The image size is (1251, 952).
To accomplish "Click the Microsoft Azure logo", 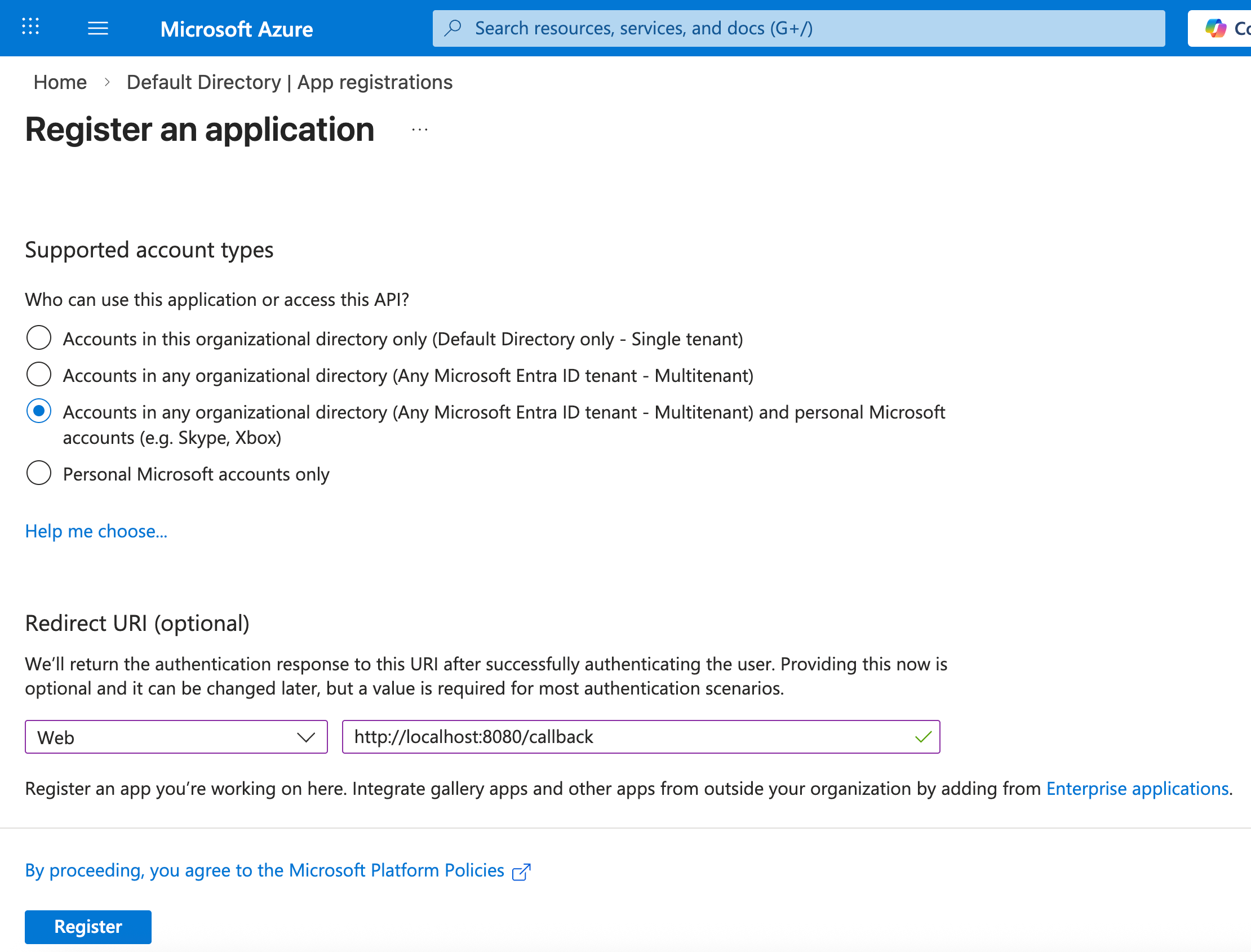I will (236, 29).
